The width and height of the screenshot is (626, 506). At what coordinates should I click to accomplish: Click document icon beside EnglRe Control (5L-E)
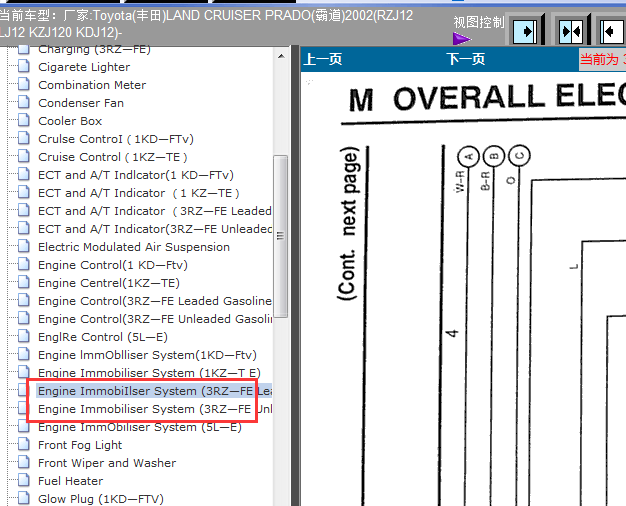tap(24, 335)
